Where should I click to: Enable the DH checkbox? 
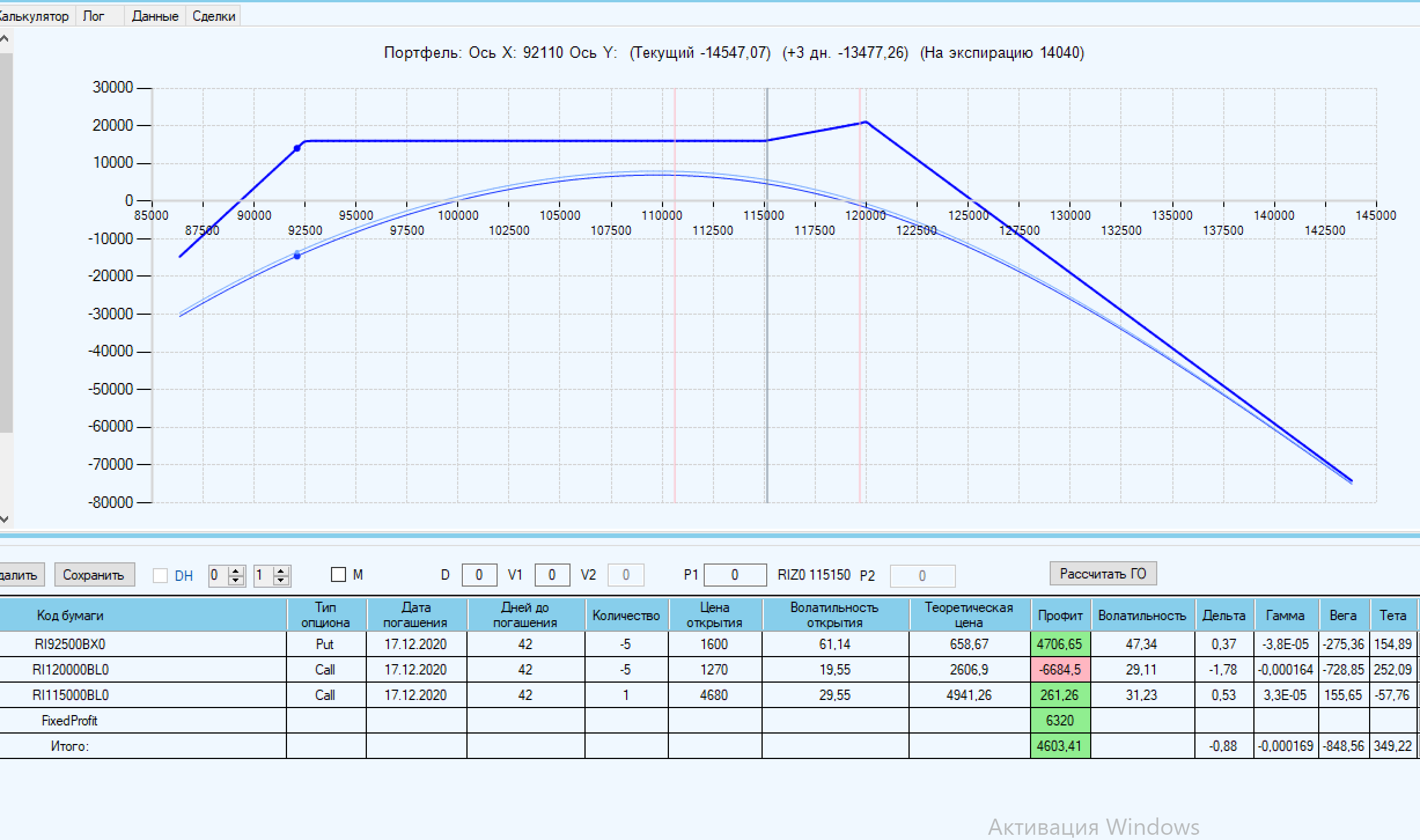tap(160, 576)
